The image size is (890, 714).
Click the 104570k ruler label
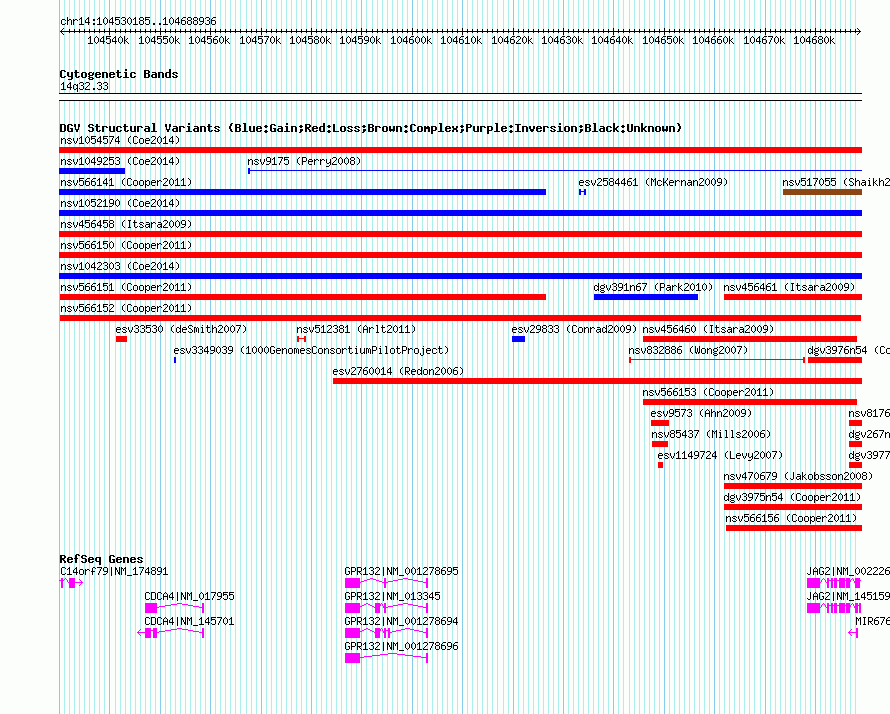(260, 40)
